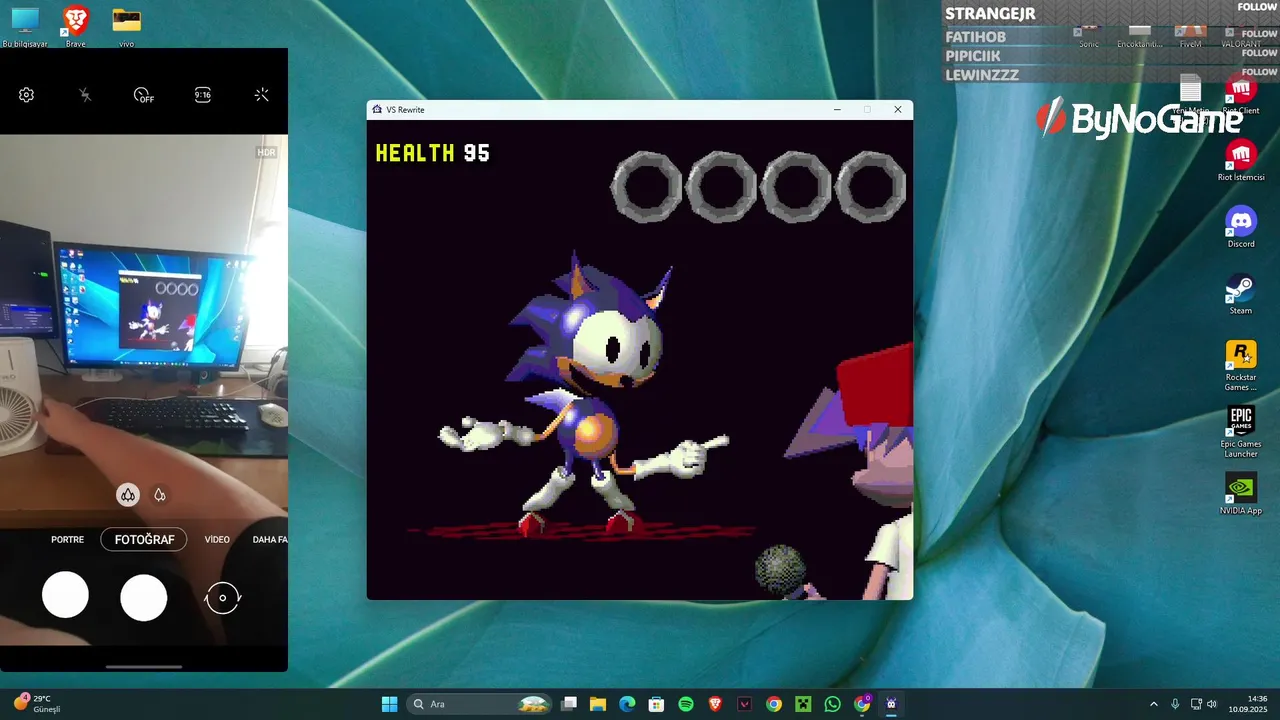
Task: Open the gallery preview circle
Action: coord(65,595)
